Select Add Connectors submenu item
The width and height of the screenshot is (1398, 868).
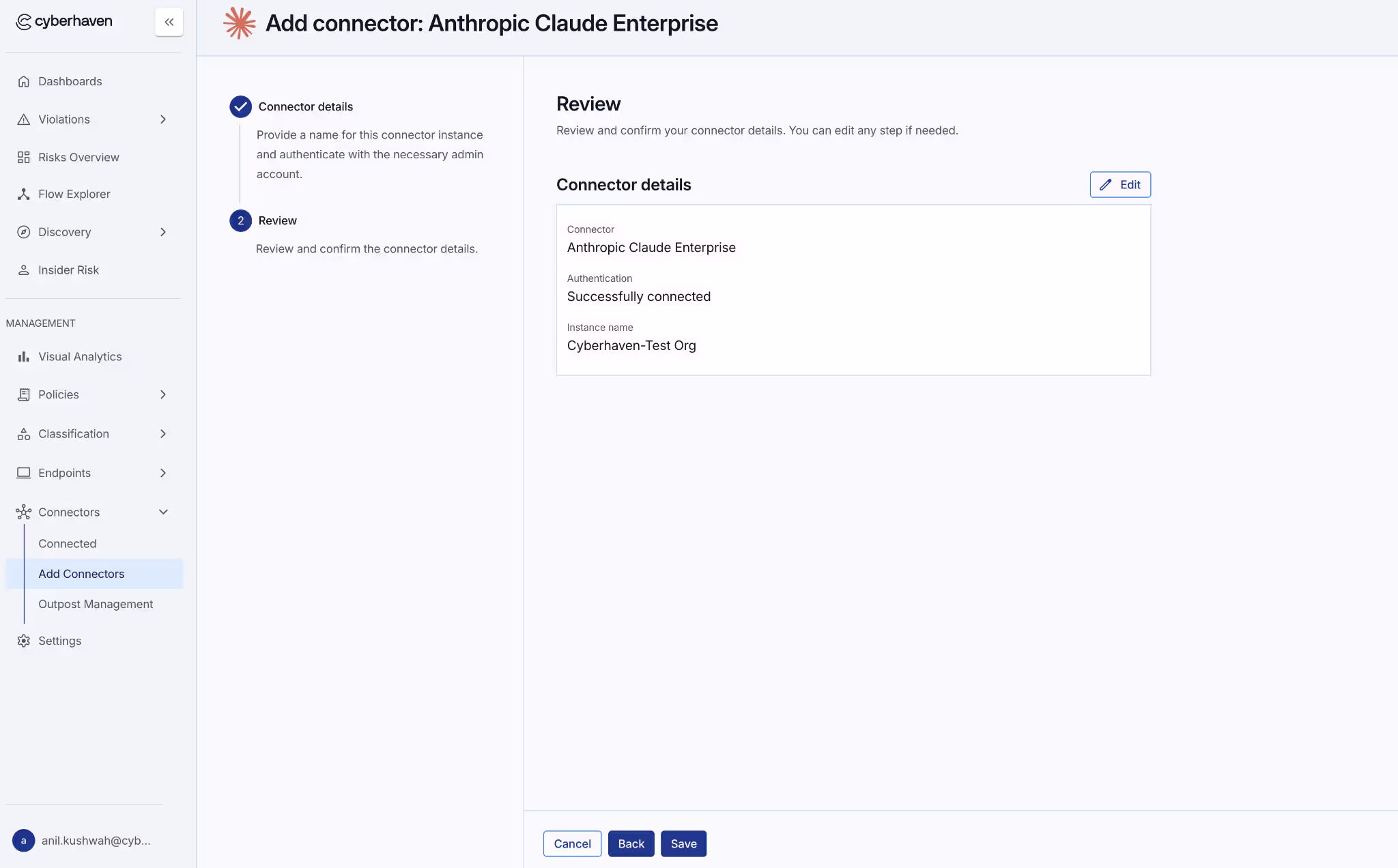pyautogui.click(x=94, y=574)
